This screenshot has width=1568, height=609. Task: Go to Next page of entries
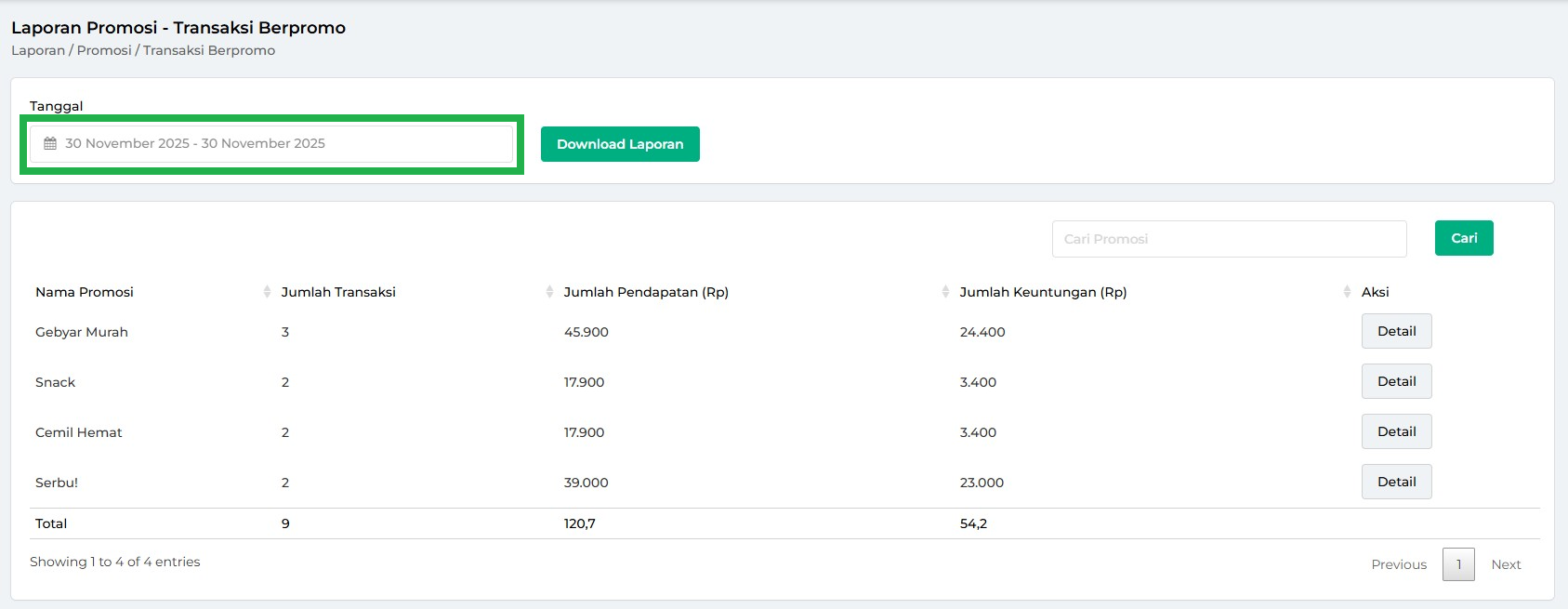coord(1506,564)
